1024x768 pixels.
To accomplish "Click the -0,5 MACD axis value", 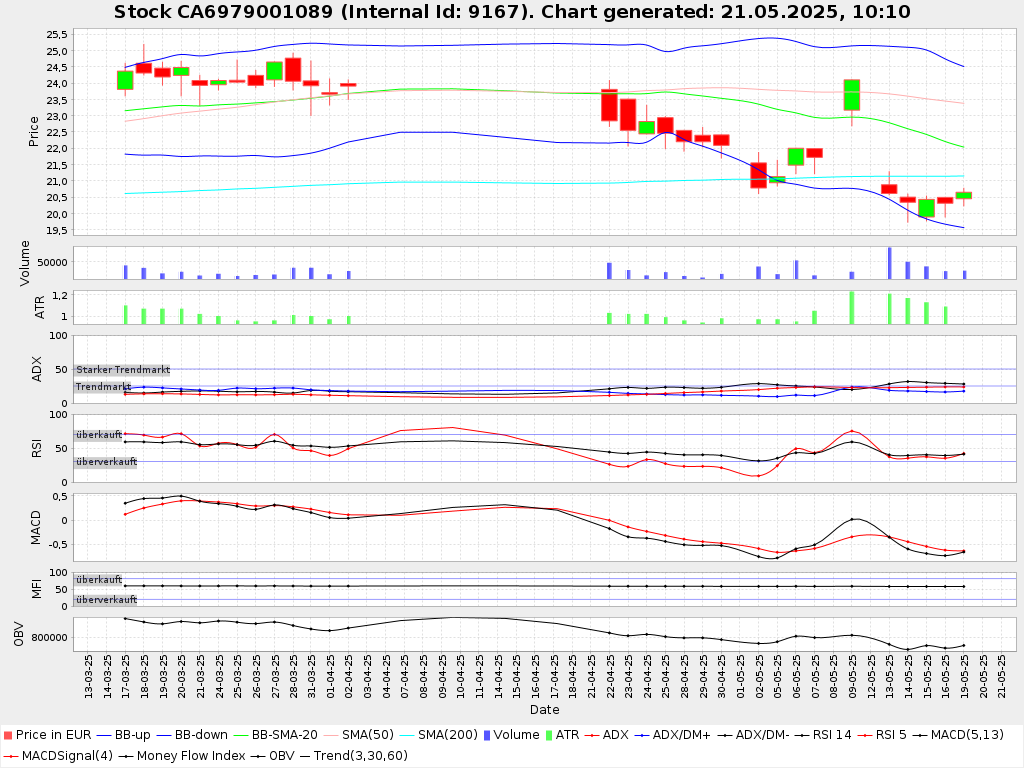I will (x=57, y=545).
